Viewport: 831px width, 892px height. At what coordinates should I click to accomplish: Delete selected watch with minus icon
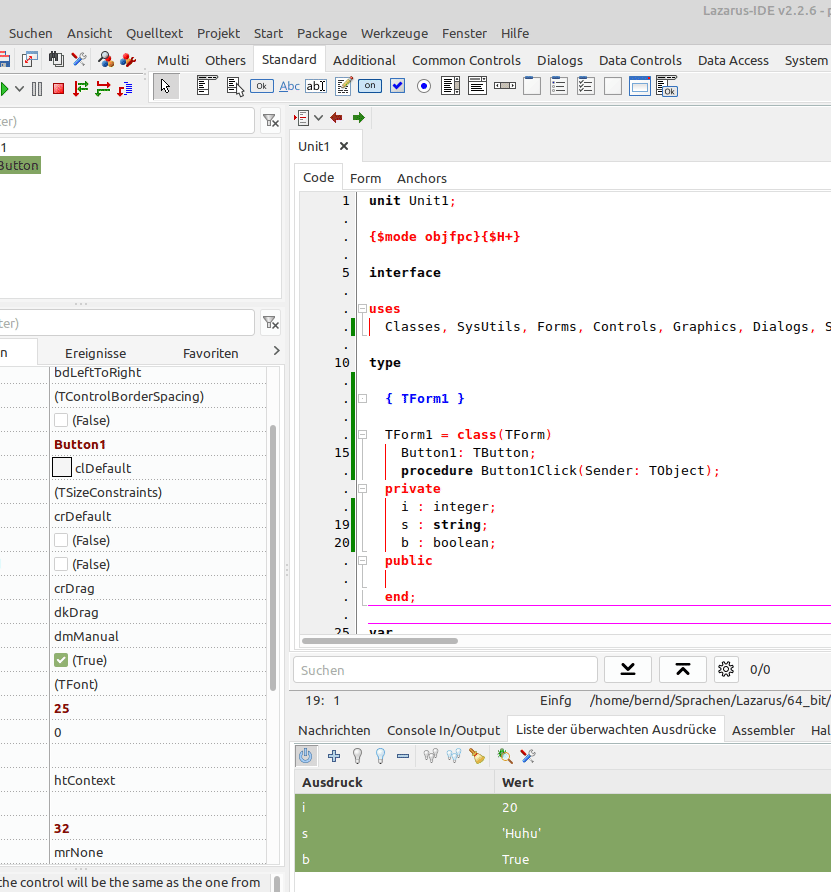tap(403, 756)
